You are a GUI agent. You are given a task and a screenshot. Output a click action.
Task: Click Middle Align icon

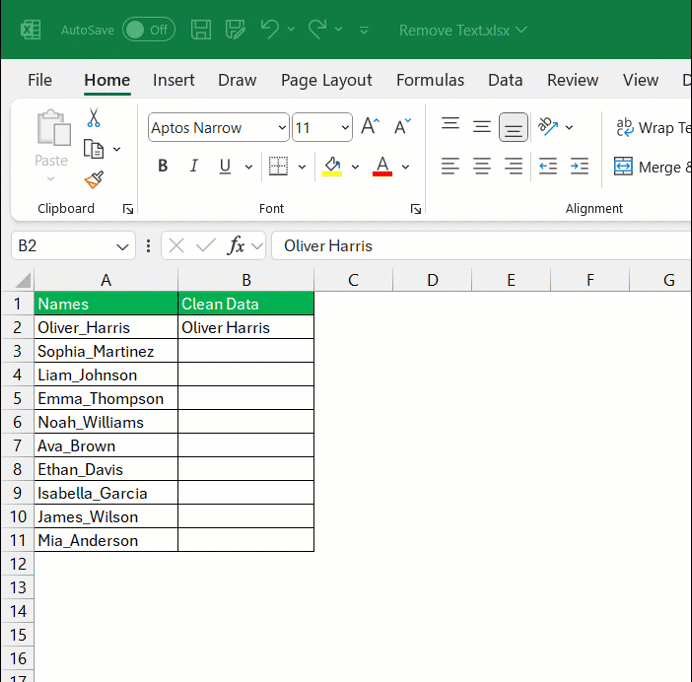coord(481,127)
